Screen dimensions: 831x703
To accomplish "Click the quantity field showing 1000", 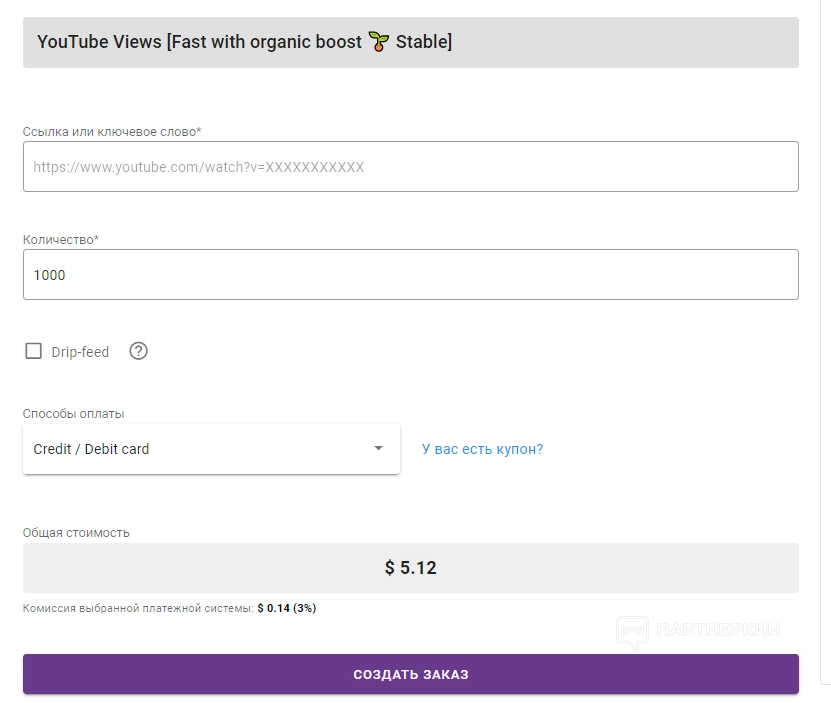I will (x=410, y=275).
